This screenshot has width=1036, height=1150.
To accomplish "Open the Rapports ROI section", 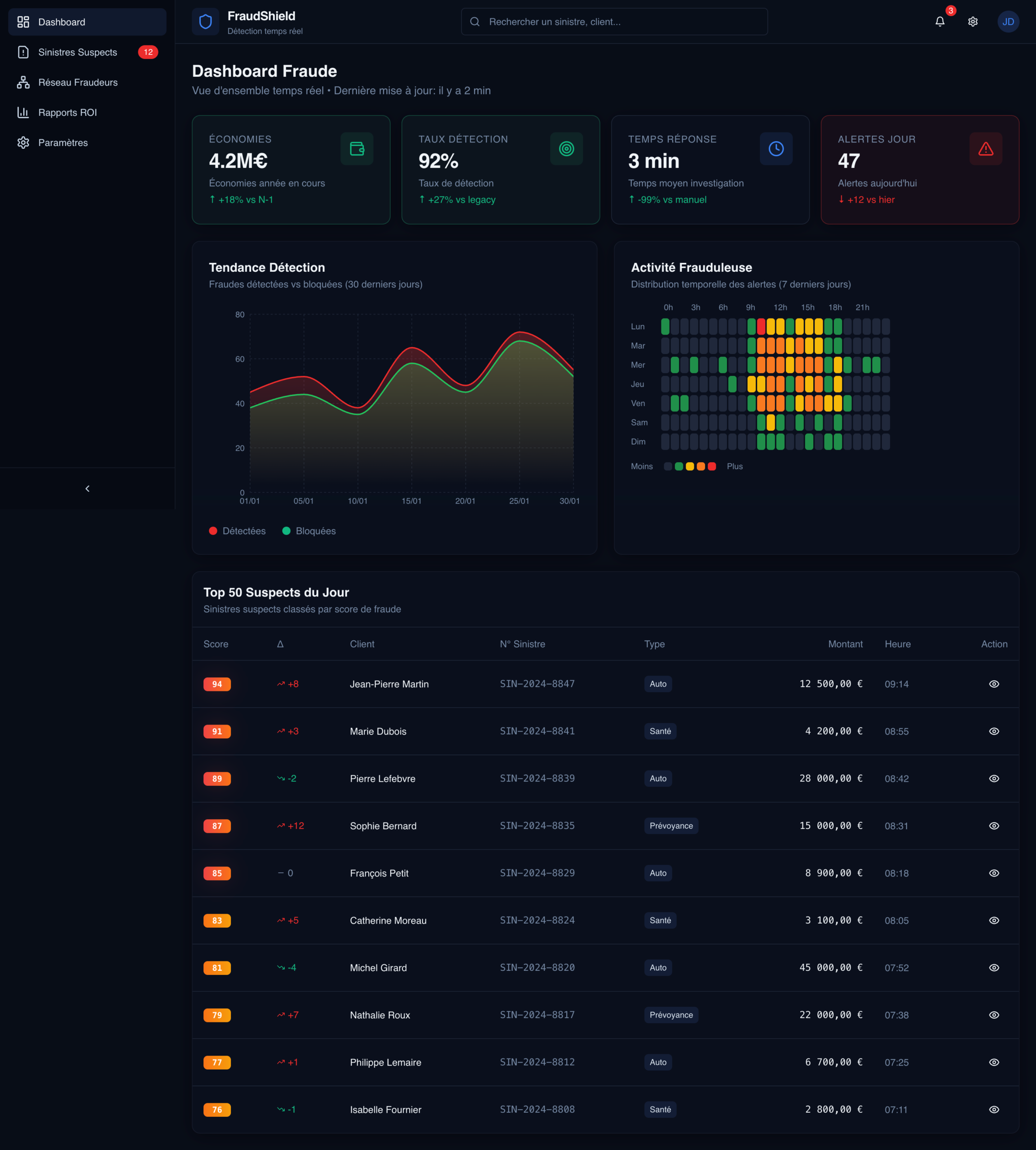I will click(67, 113).
